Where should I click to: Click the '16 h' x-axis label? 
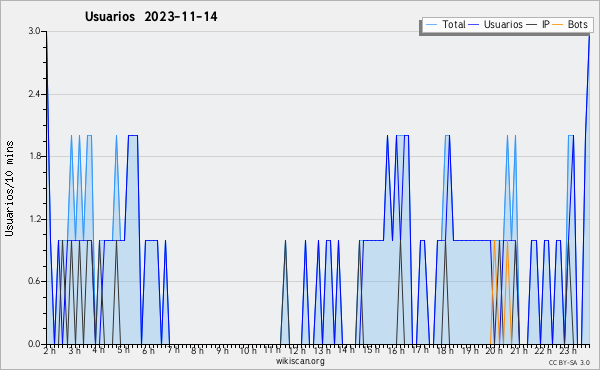[x=396, y=351]
